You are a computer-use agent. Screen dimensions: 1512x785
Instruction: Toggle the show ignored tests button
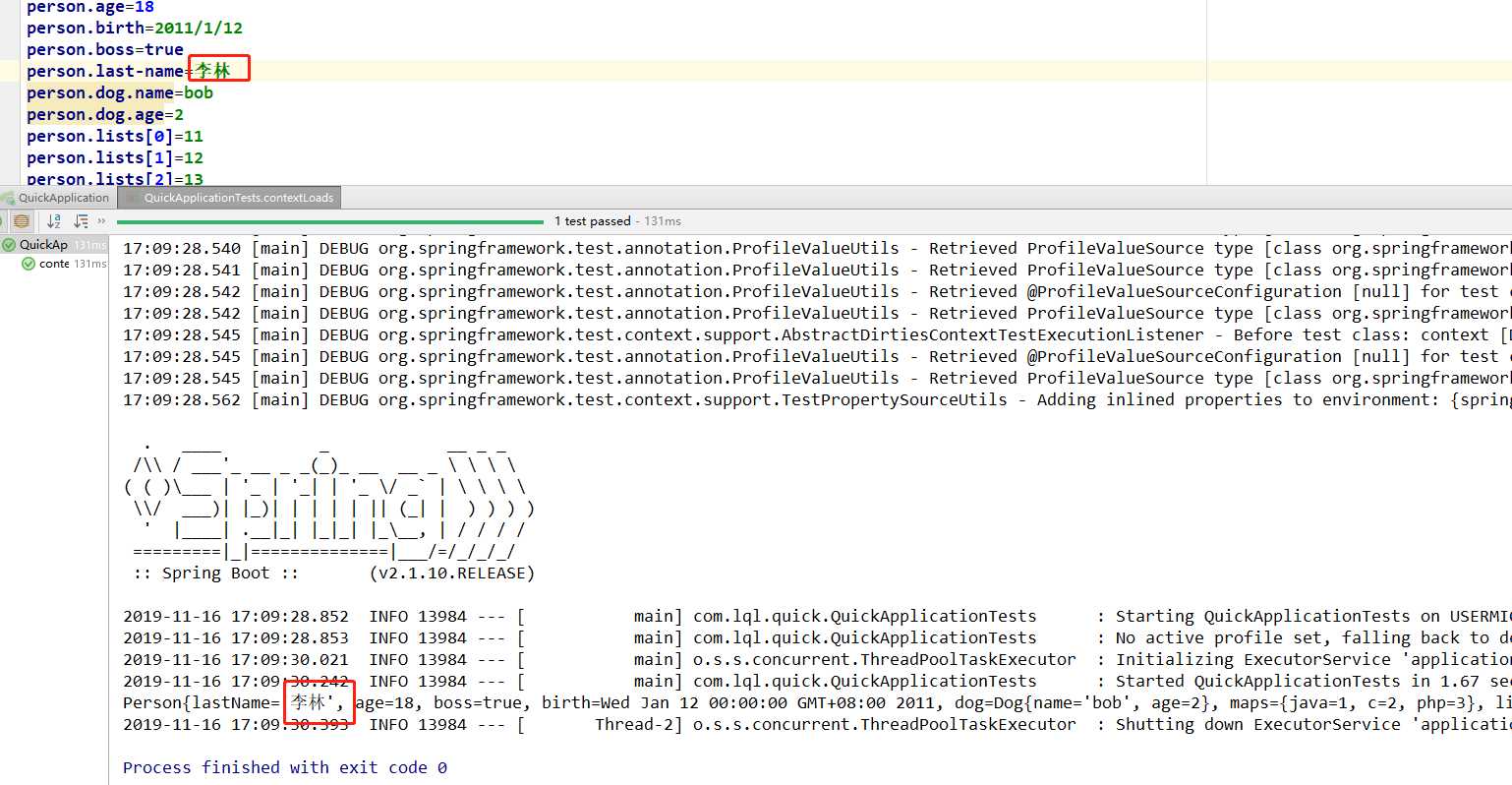click(x=22, y=221)
